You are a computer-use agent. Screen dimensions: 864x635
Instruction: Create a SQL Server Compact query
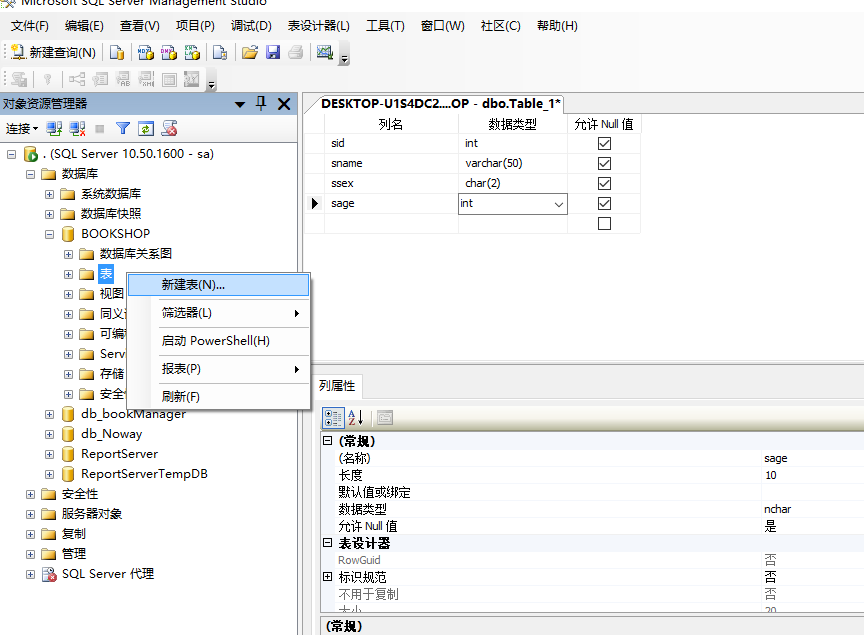220,52
